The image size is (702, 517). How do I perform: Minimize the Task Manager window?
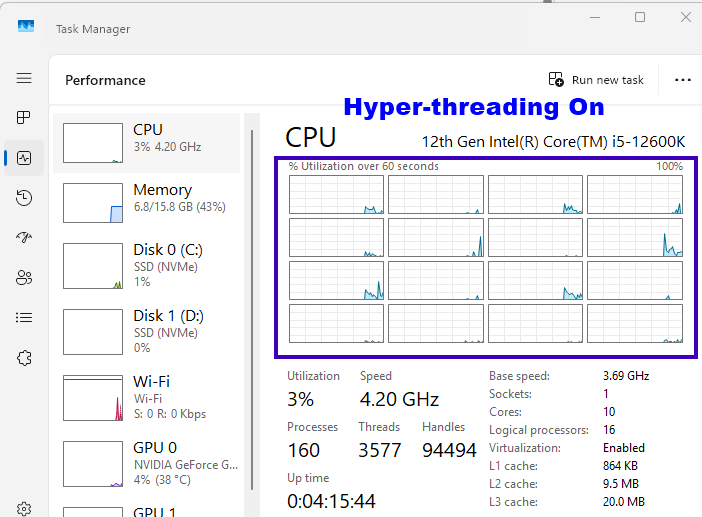pyautogui.click(x=595, y=17)
